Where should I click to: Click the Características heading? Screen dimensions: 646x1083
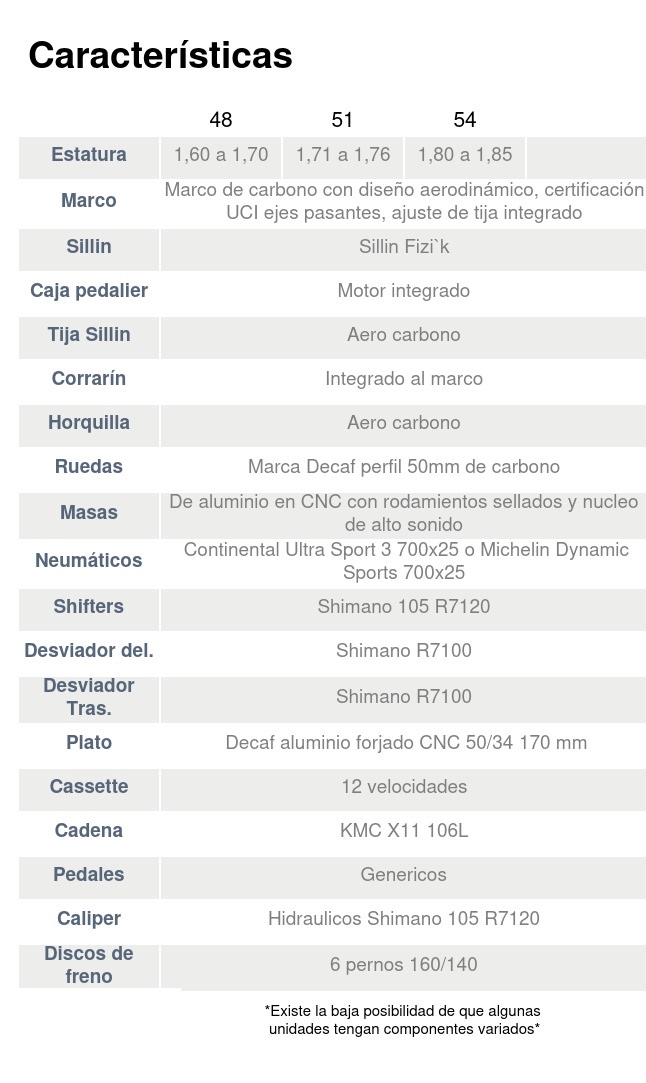(x=160, y=55)
